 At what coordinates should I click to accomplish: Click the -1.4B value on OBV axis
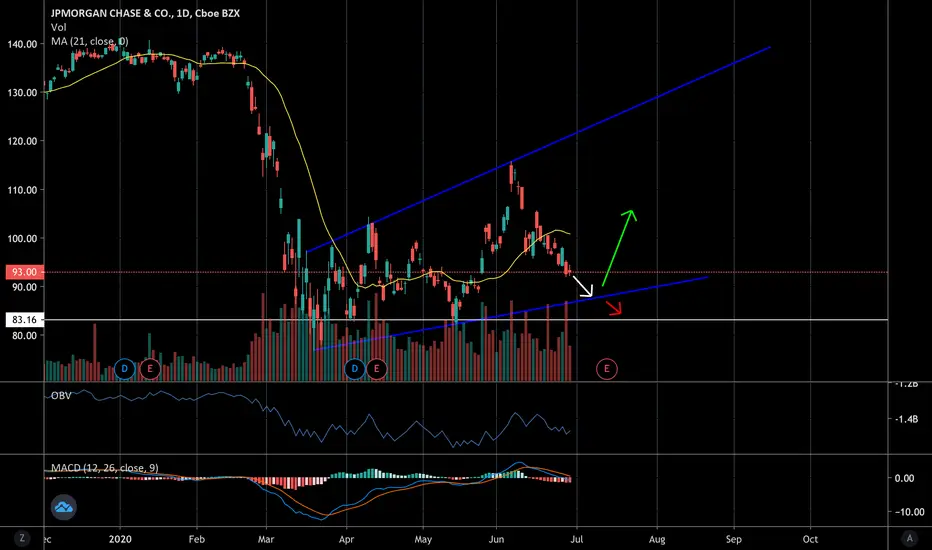coord(906,419)
